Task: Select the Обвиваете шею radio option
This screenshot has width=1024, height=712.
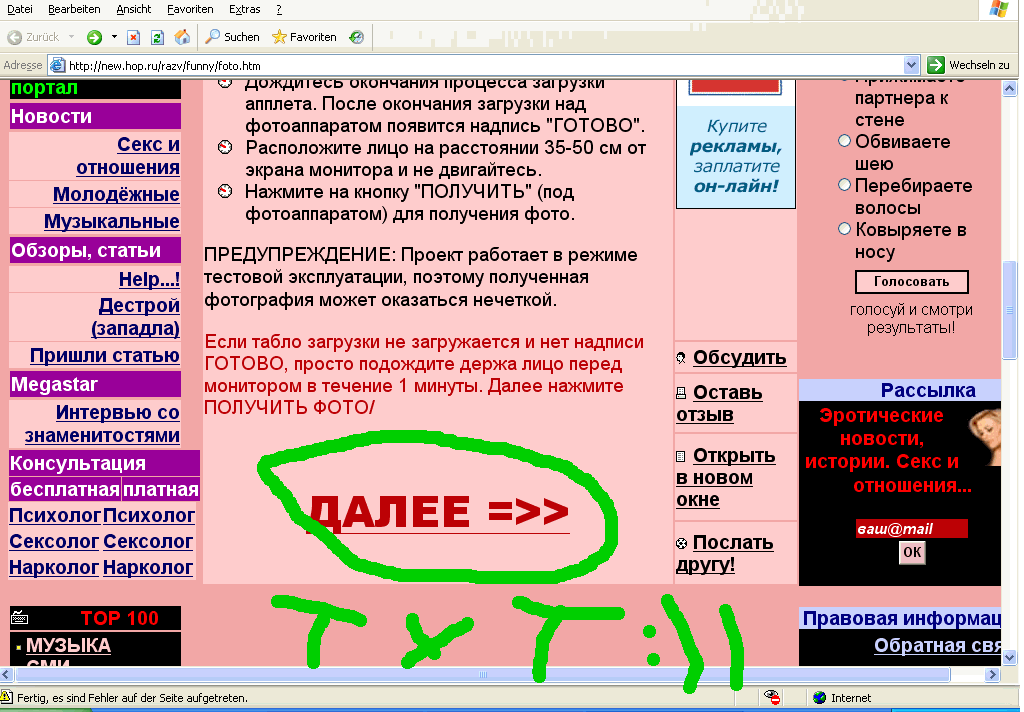Action: tap(844, 141)
